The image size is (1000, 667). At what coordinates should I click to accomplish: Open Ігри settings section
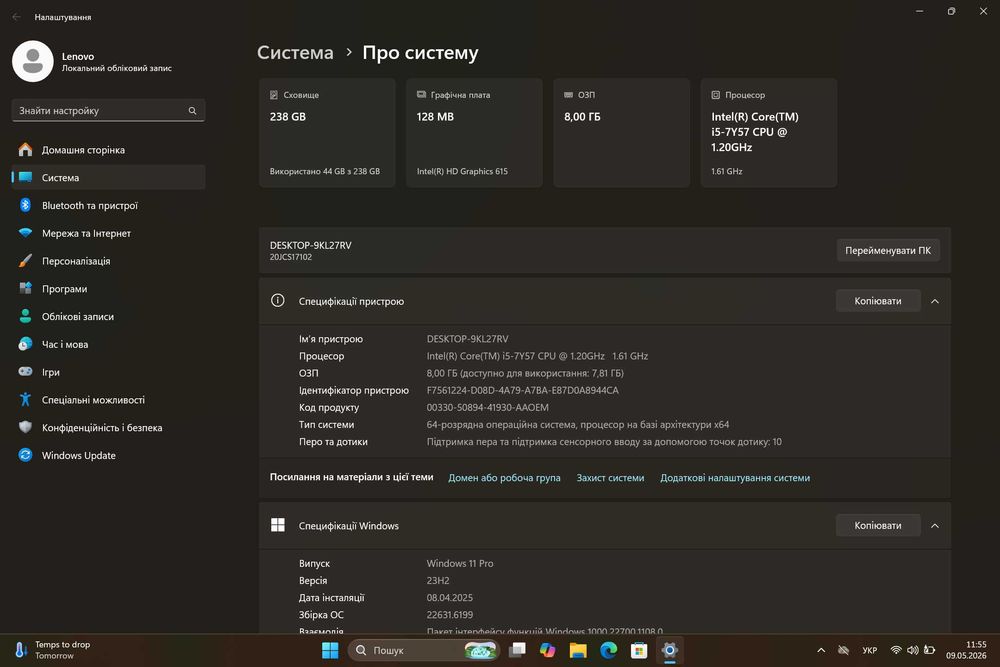coord(108,372)
